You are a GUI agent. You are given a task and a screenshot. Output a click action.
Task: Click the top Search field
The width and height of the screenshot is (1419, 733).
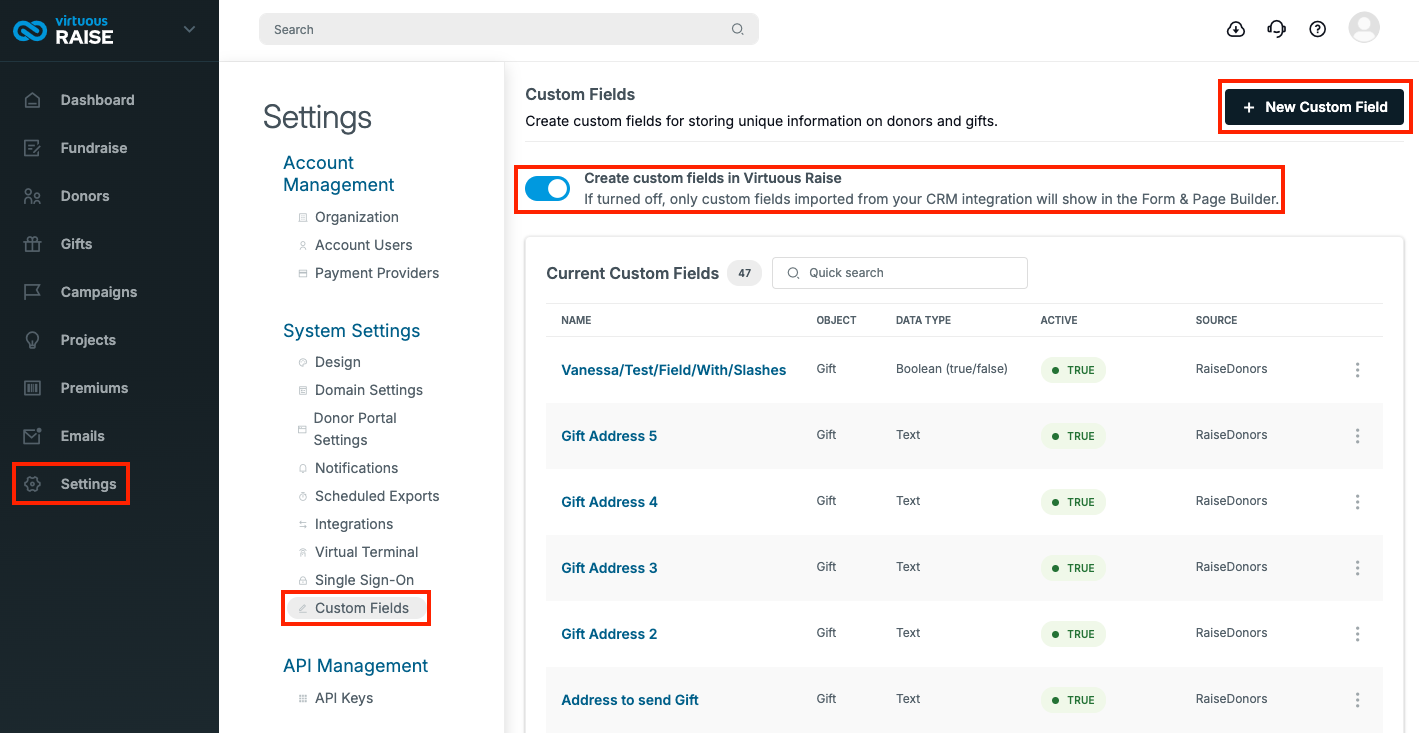pos(508,29)
